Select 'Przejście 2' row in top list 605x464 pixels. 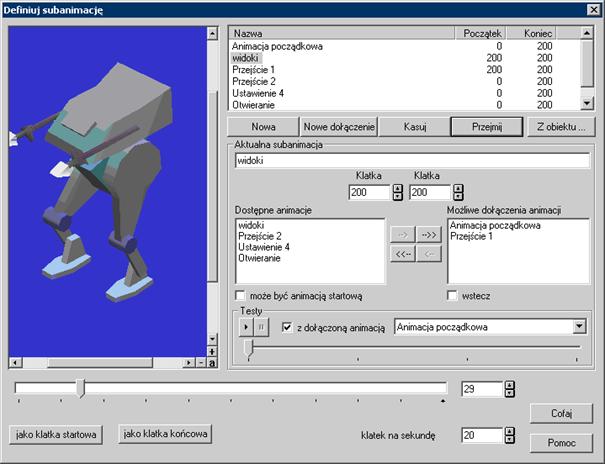(404, 81)
